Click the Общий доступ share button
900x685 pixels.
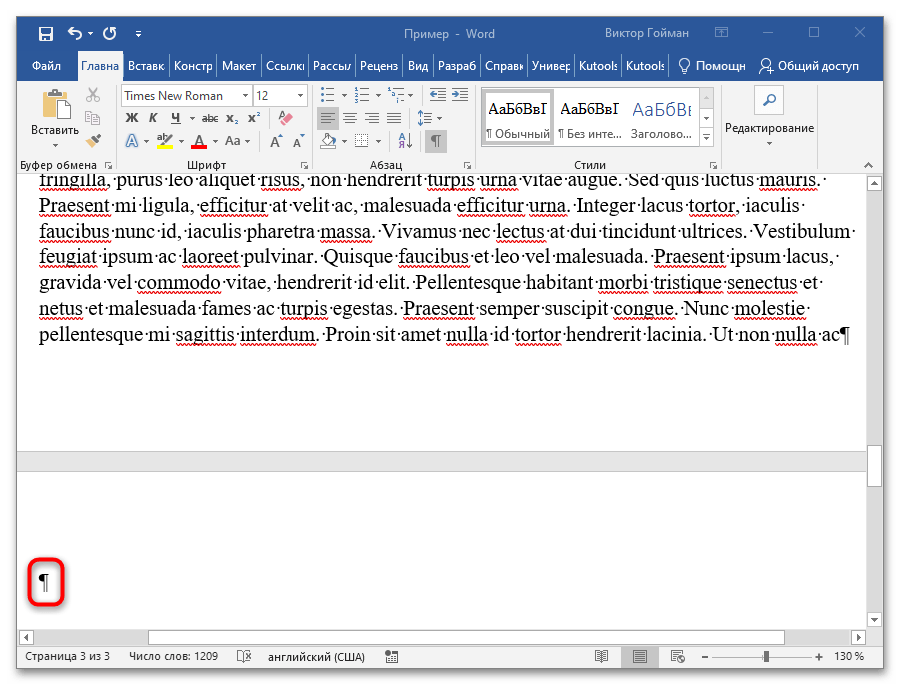point(809,66)
